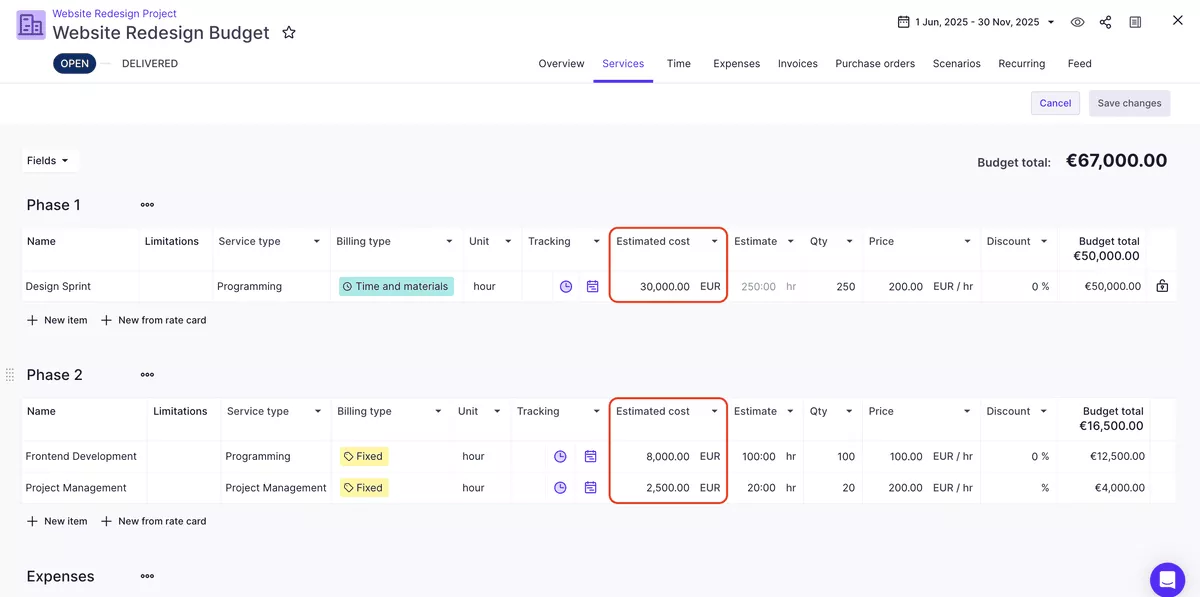Click the Frontend Development name cell

pos(84,457)
